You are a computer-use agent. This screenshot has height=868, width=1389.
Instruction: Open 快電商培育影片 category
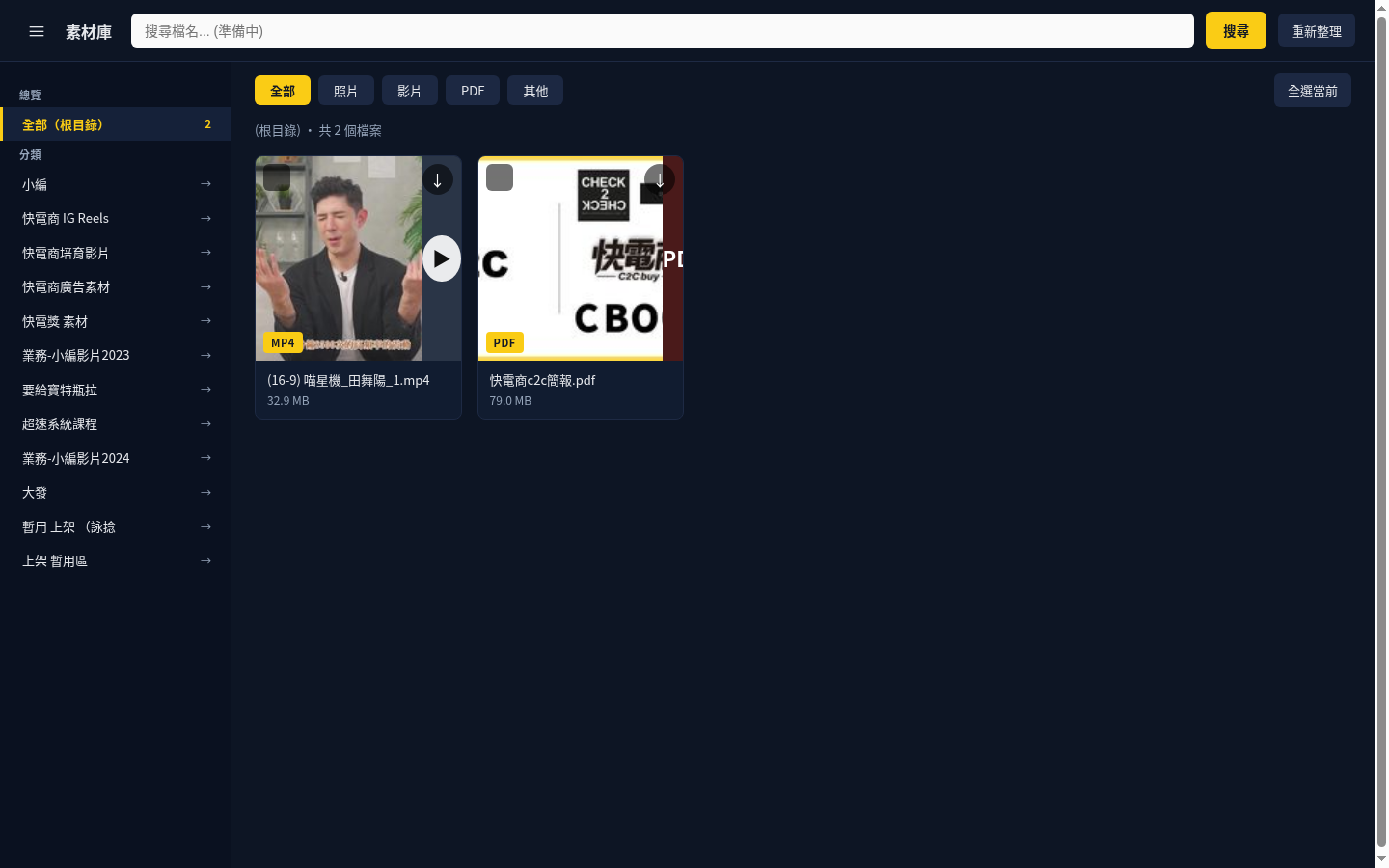tap(116, 253)
